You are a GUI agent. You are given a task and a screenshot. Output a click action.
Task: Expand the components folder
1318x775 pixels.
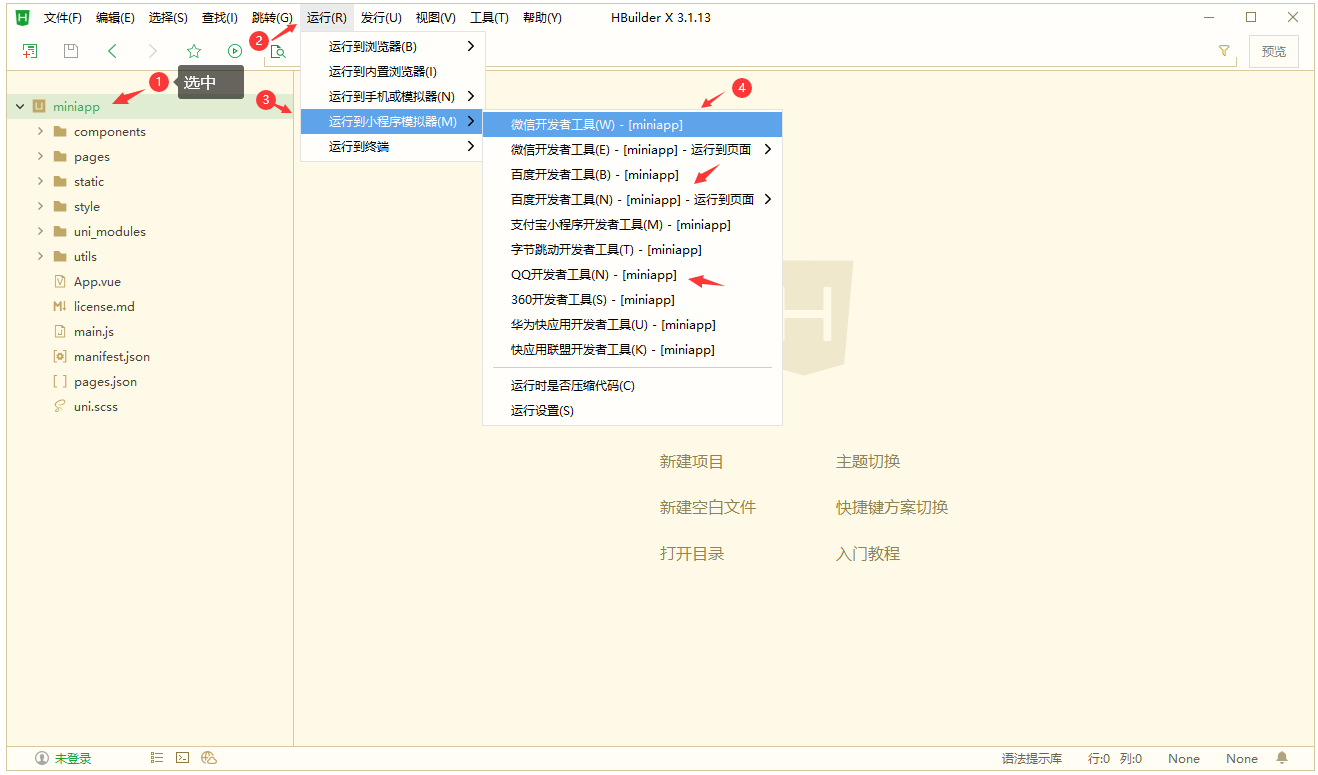coord(40,131)
